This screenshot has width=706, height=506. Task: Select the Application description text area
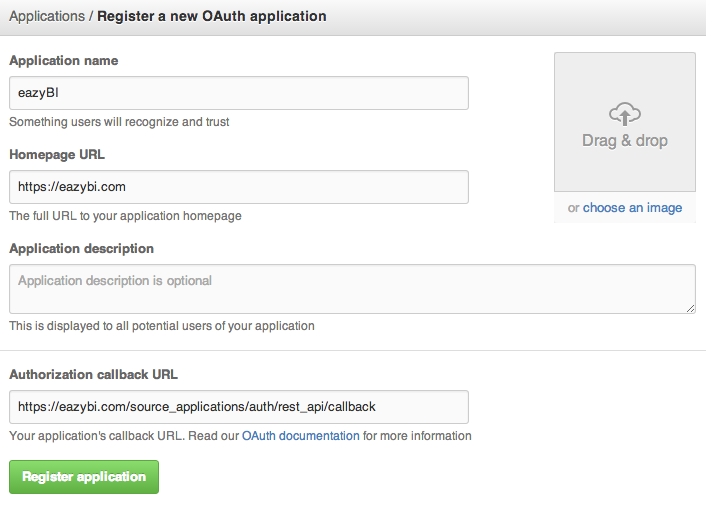pyautogui.click(x=352, y=289)
